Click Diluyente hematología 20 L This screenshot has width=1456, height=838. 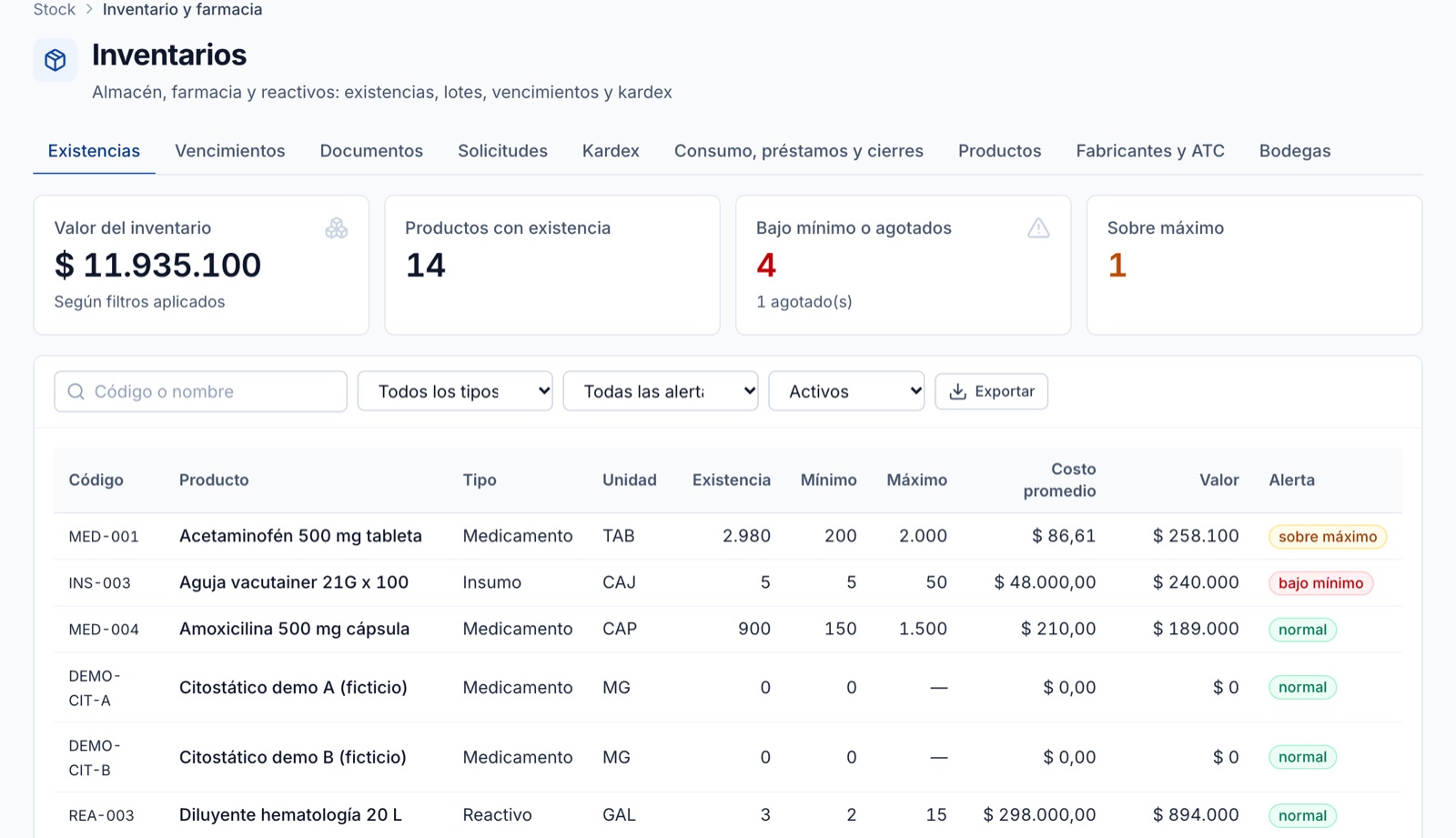pos(290,814)
